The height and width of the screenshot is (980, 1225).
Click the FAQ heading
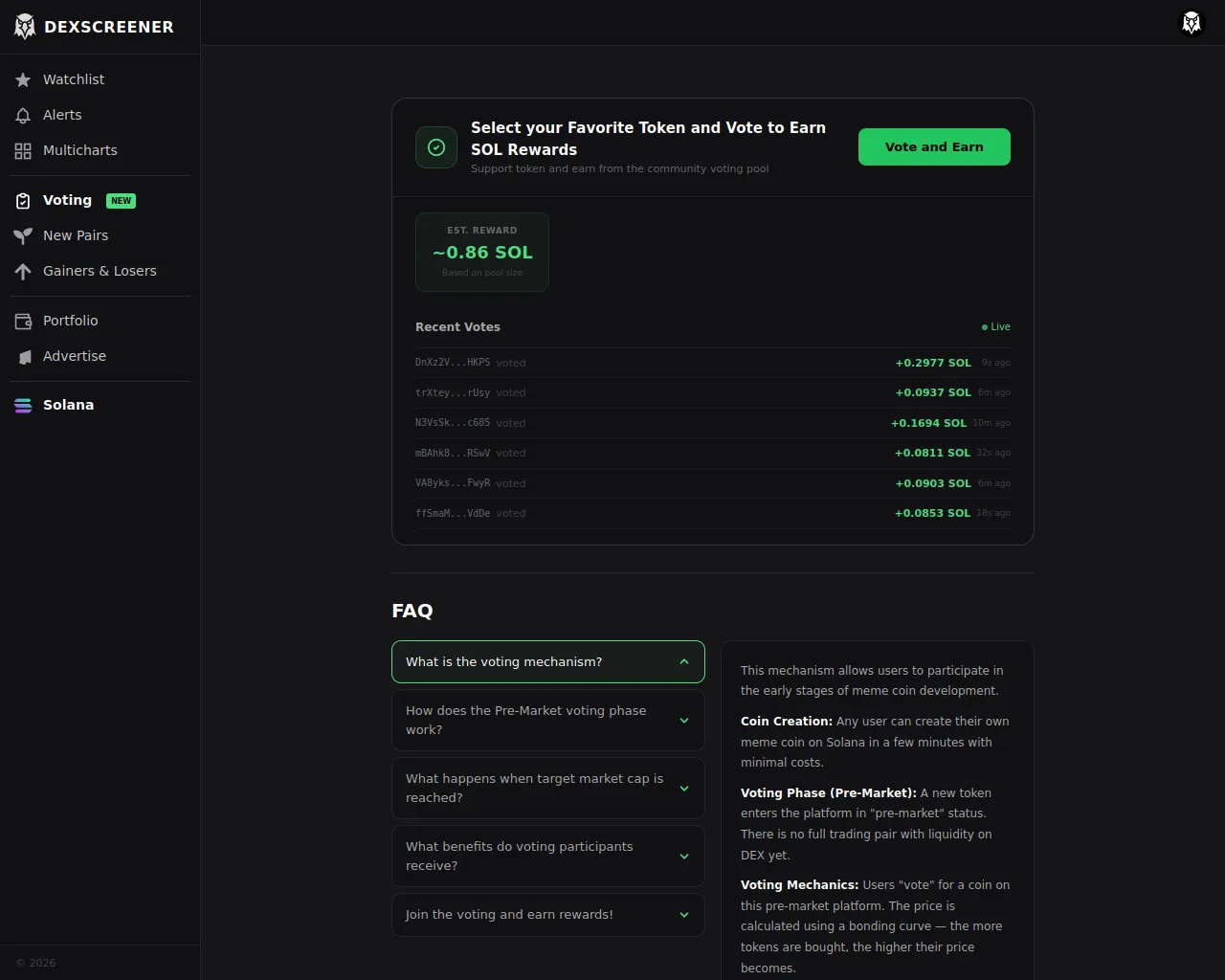click(x=412, y=611)
